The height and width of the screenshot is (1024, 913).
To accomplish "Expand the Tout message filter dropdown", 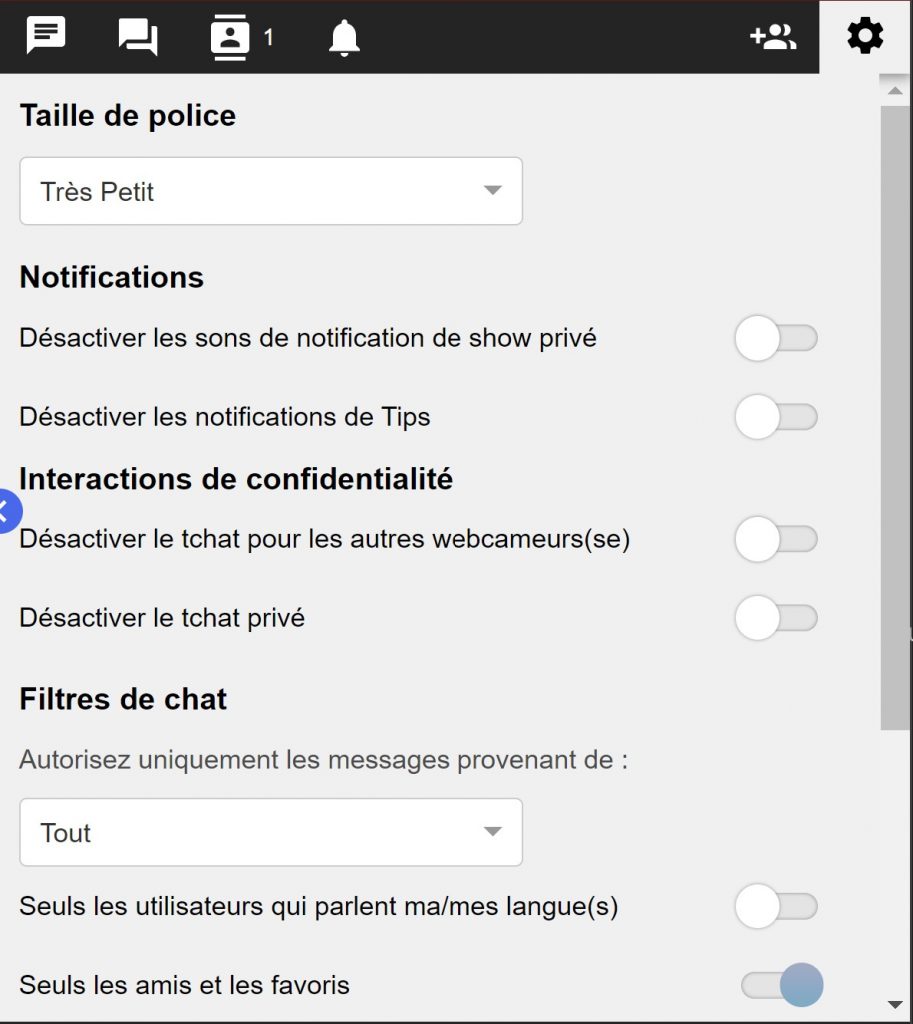I will (x=270, y=832).
